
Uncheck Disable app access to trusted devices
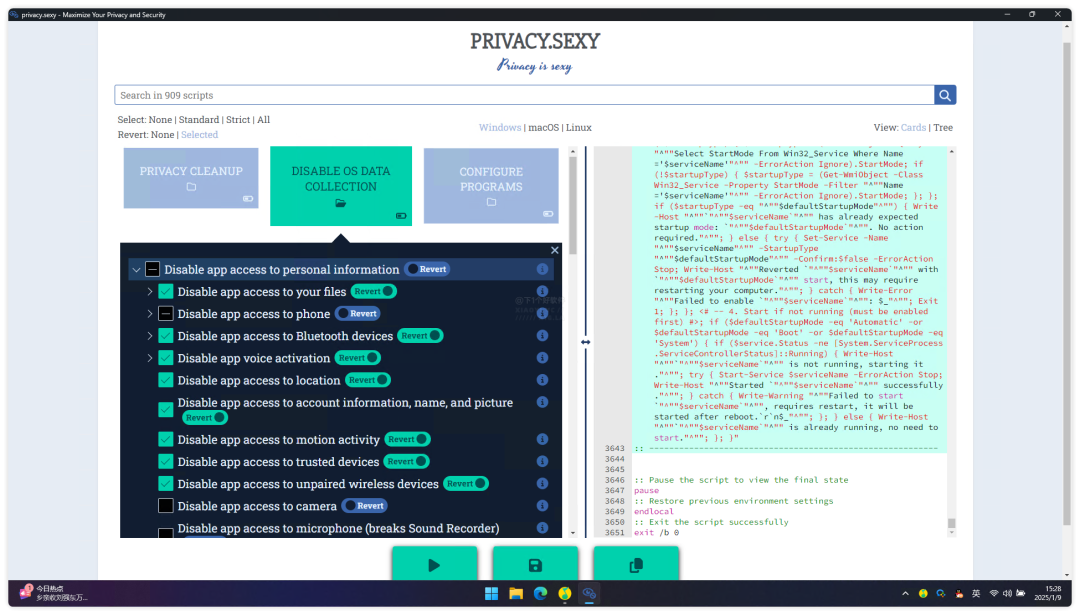(x=166, y=461)
